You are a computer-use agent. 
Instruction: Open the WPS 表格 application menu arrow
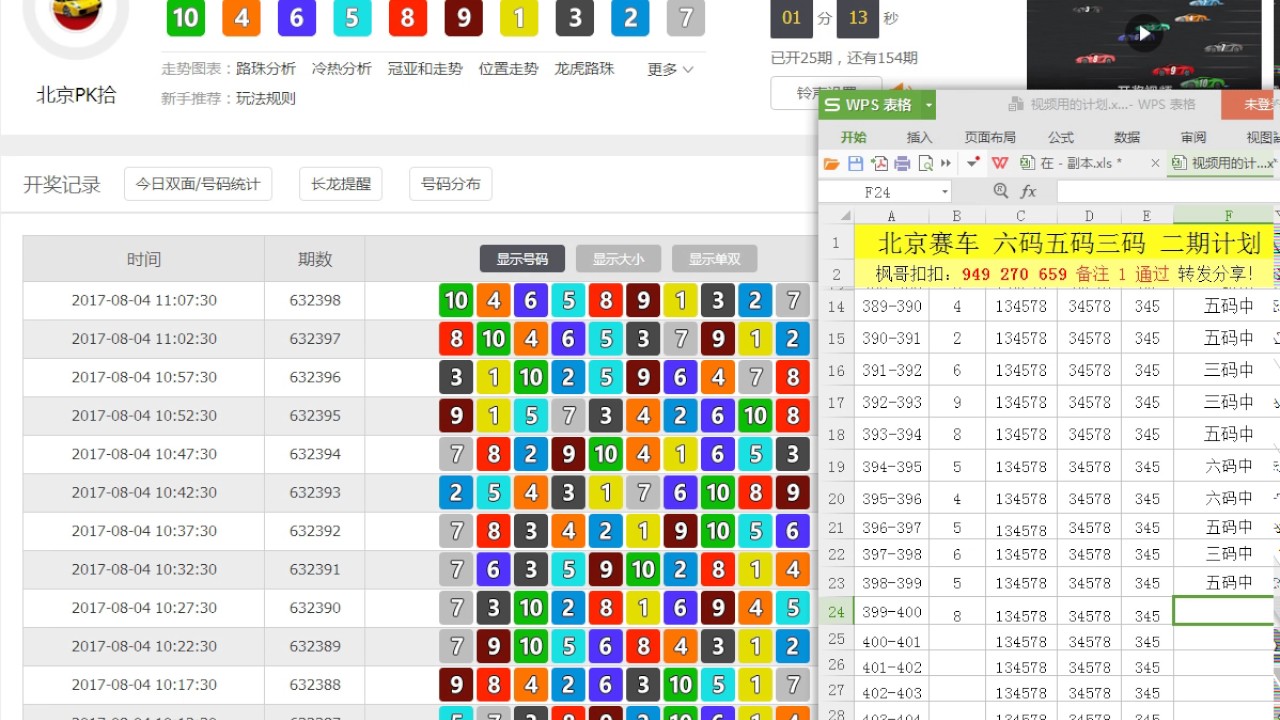[929, 105]
